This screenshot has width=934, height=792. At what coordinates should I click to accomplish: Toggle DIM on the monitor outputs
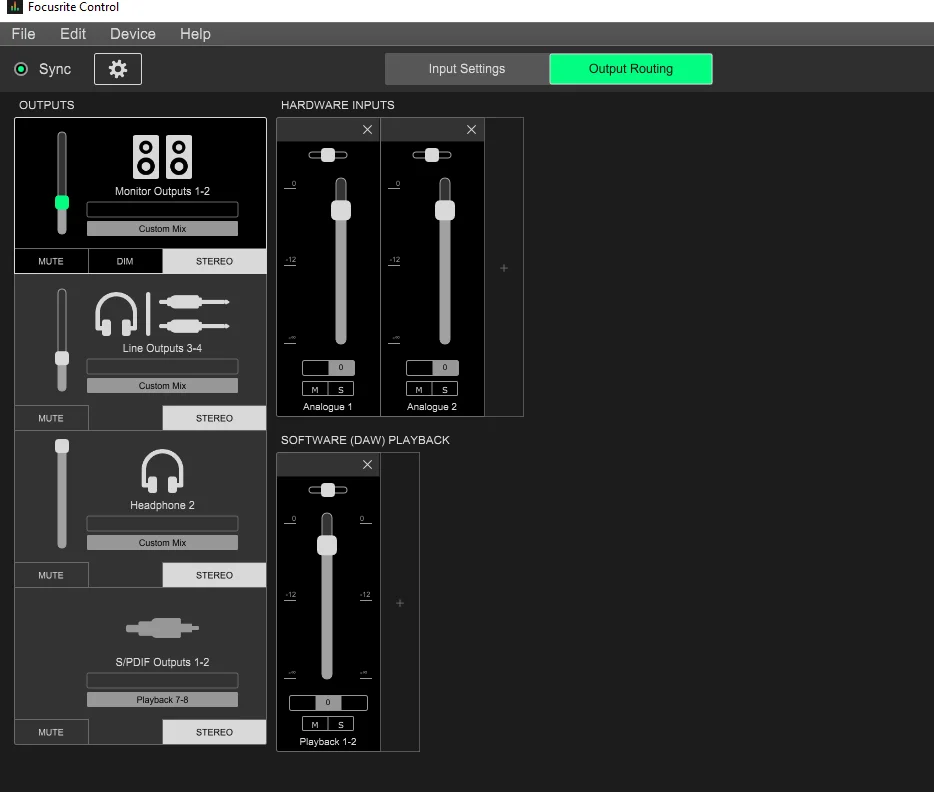tap(125, 261)
